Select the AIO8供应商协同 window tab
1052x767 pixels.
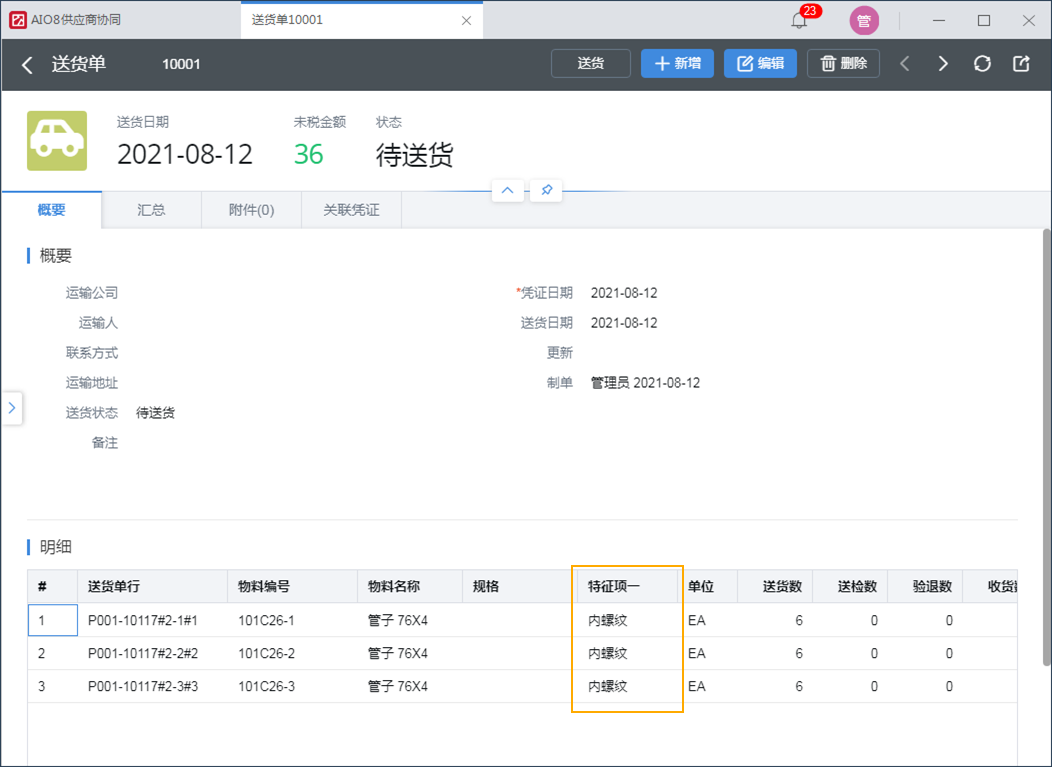121,20
